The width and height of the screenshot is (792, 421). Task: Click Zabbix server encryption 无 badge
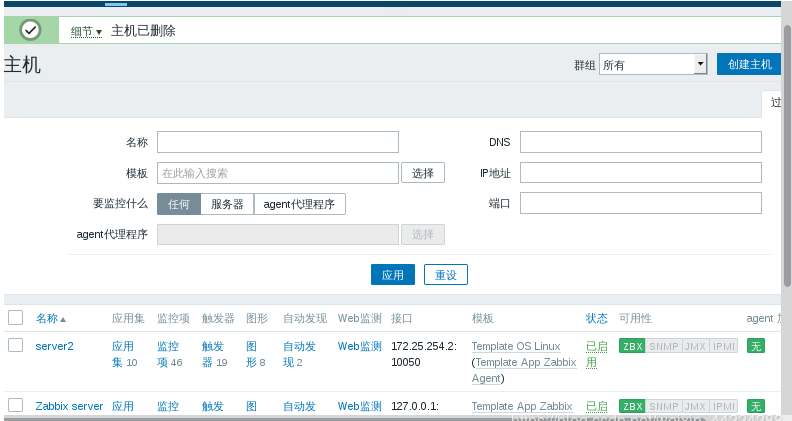pos(756,406)
